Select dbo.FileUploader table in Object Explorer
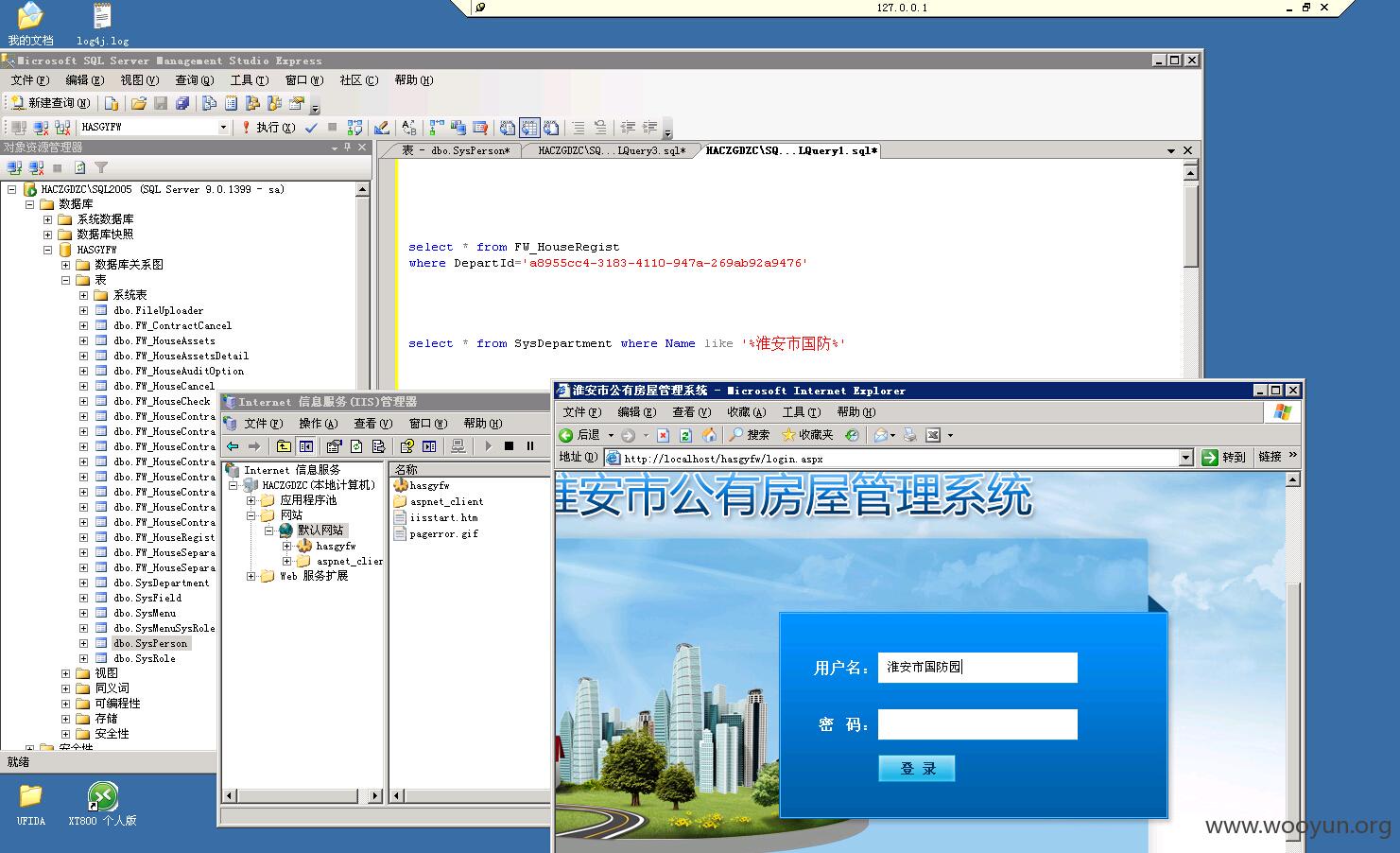 (x=158, y=310)
